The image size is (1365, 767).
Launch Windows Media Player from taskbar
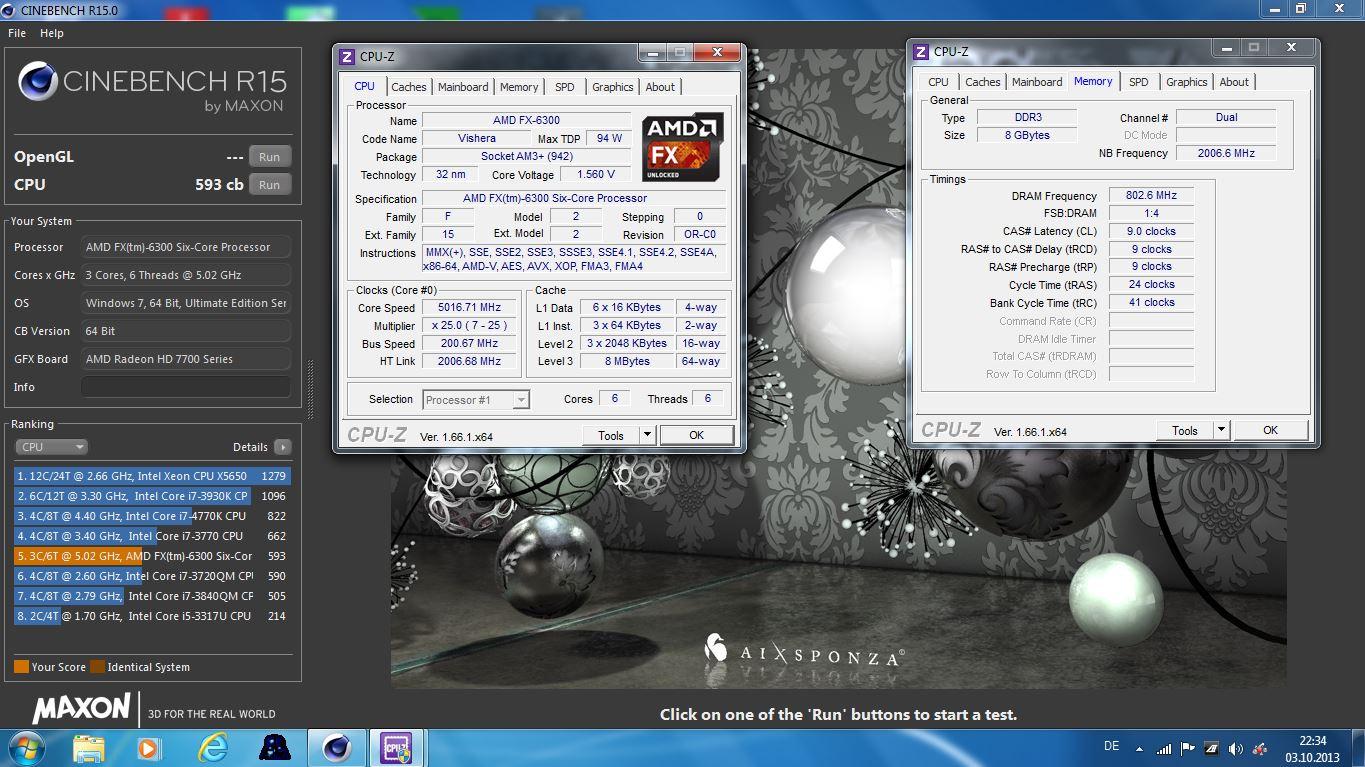click(149, 748)
